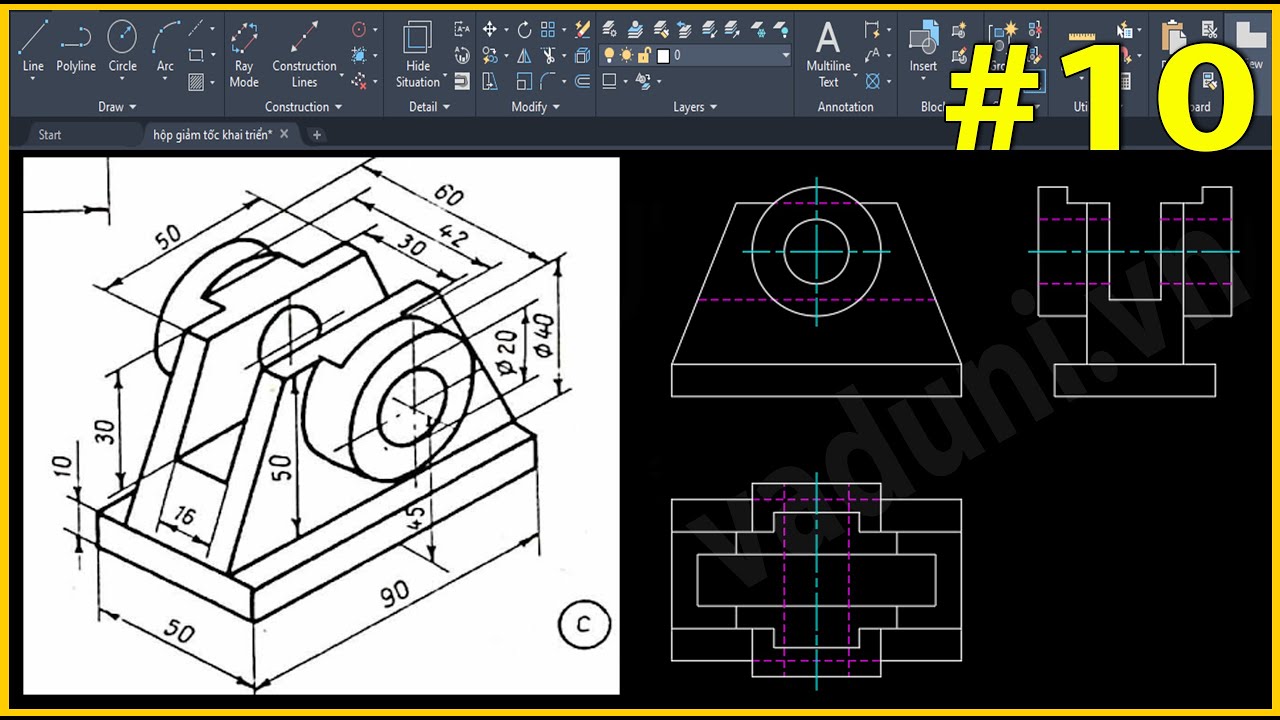Click the Hatch pattern icon in Draw panel

point(196,81)
